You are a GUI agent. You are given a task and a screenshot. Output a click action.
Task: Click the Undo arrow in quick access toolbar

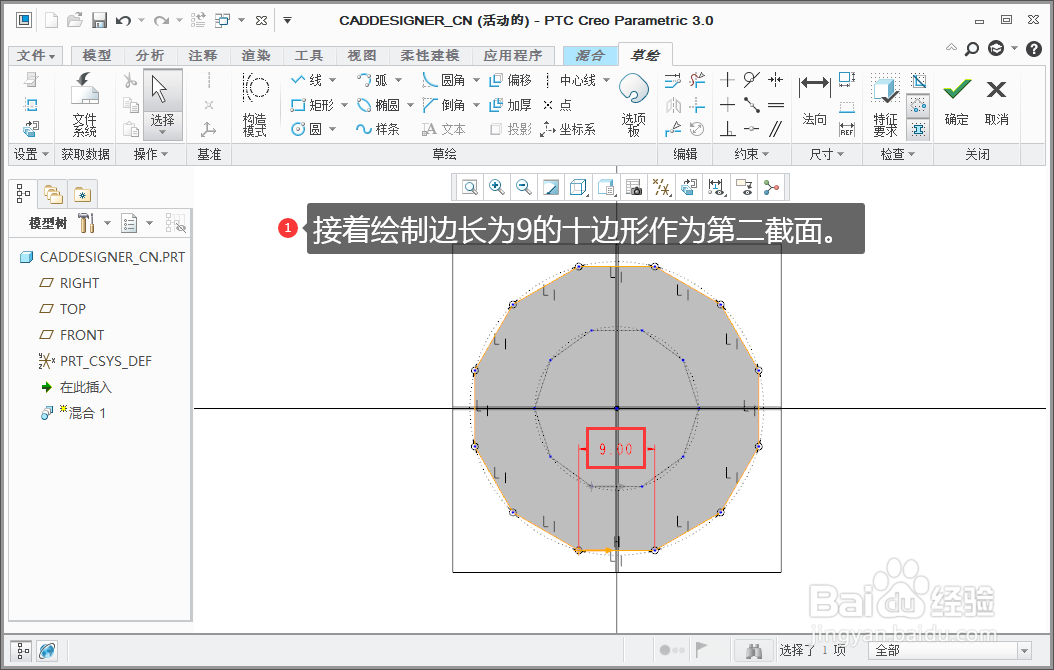pos(123,21)
